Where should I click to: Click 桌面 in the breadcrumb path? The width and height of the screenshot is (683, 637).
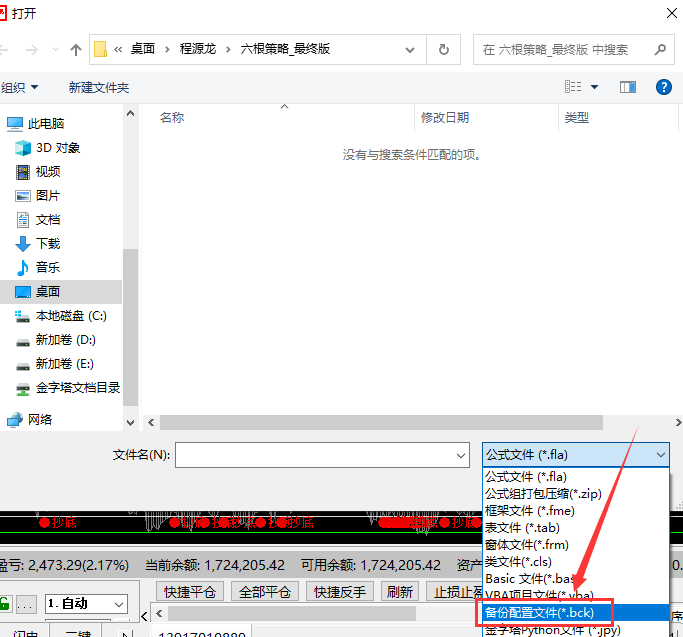[x=143, y=49]
